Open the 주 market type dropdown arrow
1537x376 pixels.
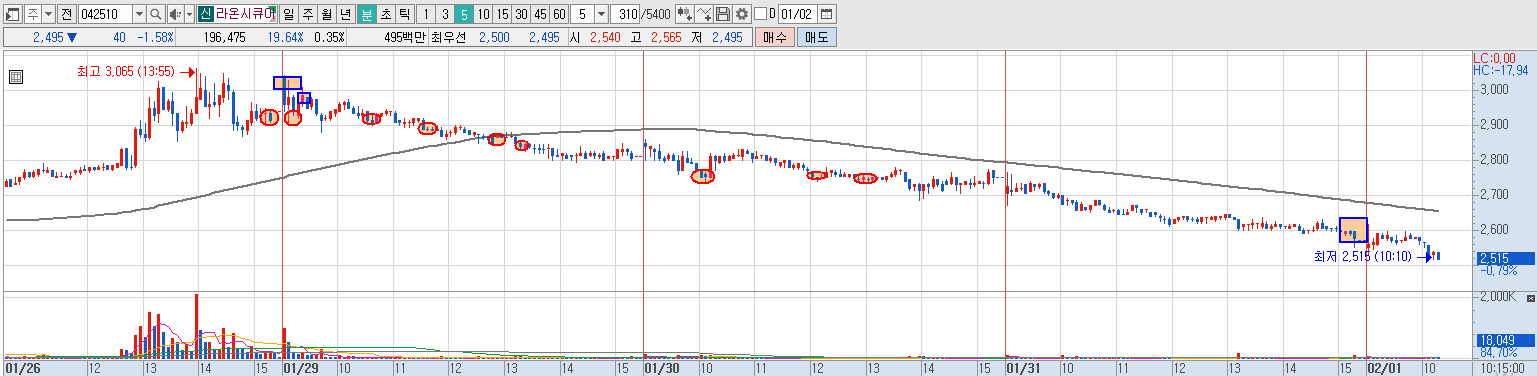pyautogui.click(x=48, y=15)
